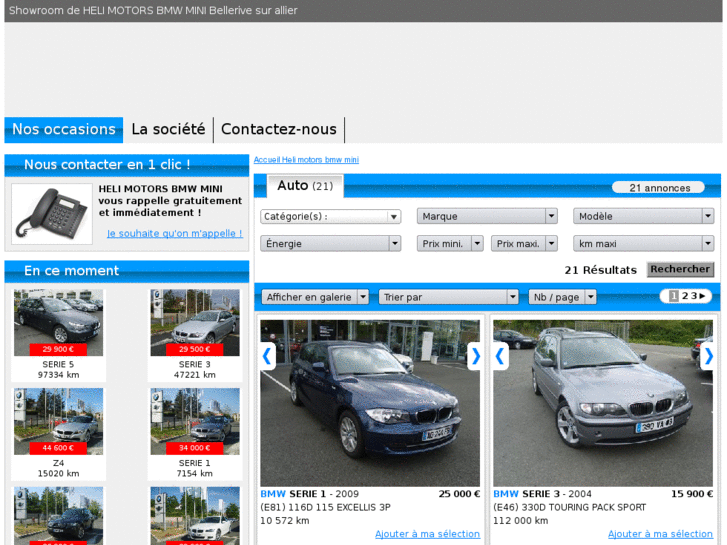727x545 pixels.
Task: Click the 15 900 € price
Action: point(692,494)
